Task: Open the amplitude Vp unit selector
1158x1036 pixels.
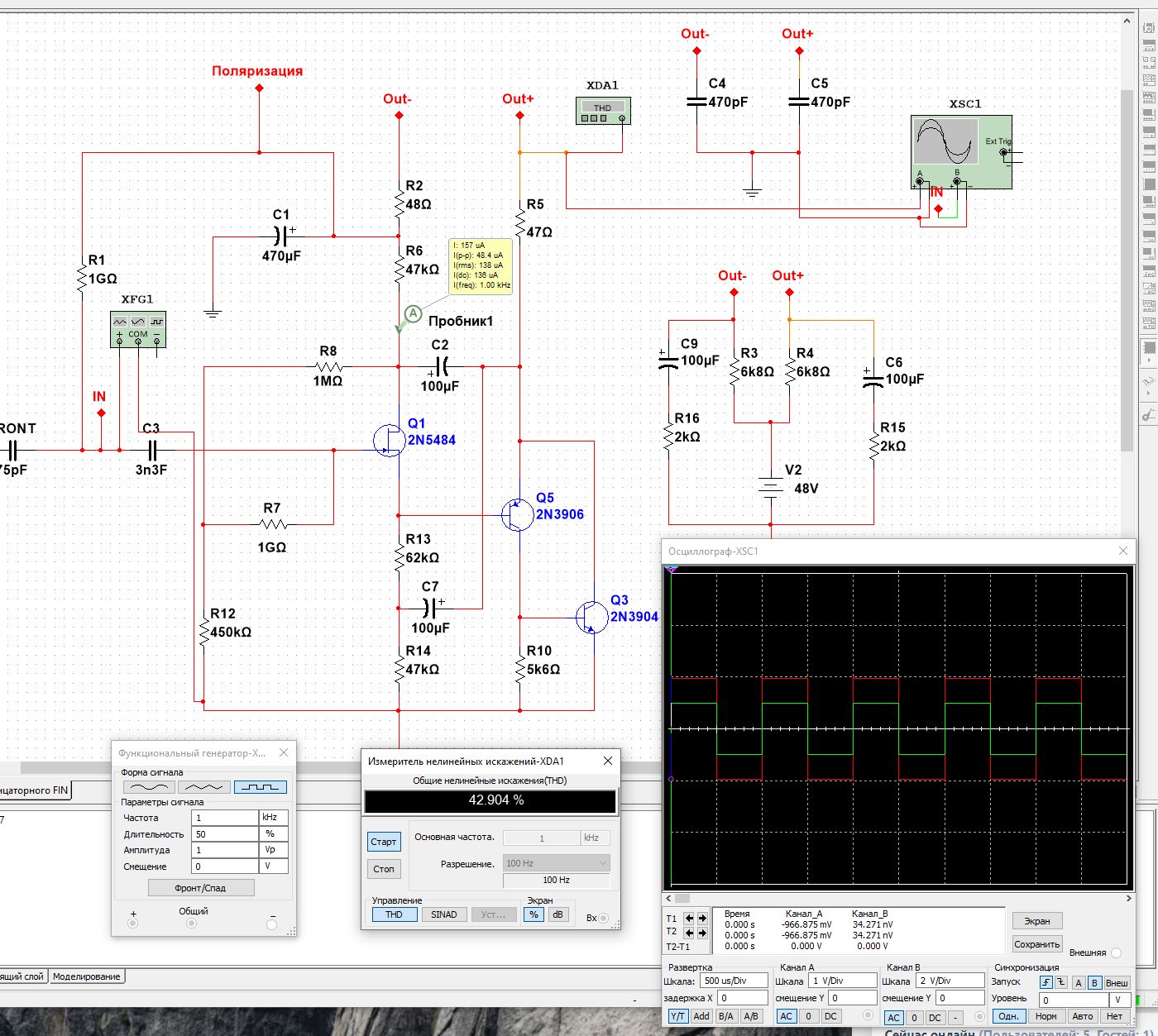Action: click(274, 850)
